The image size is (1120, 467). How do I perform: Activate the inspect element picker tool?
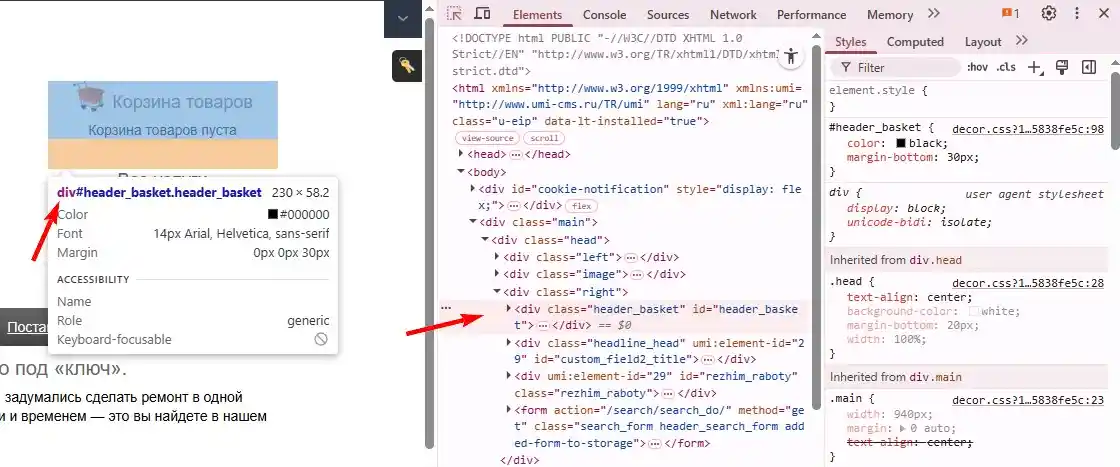455,14
